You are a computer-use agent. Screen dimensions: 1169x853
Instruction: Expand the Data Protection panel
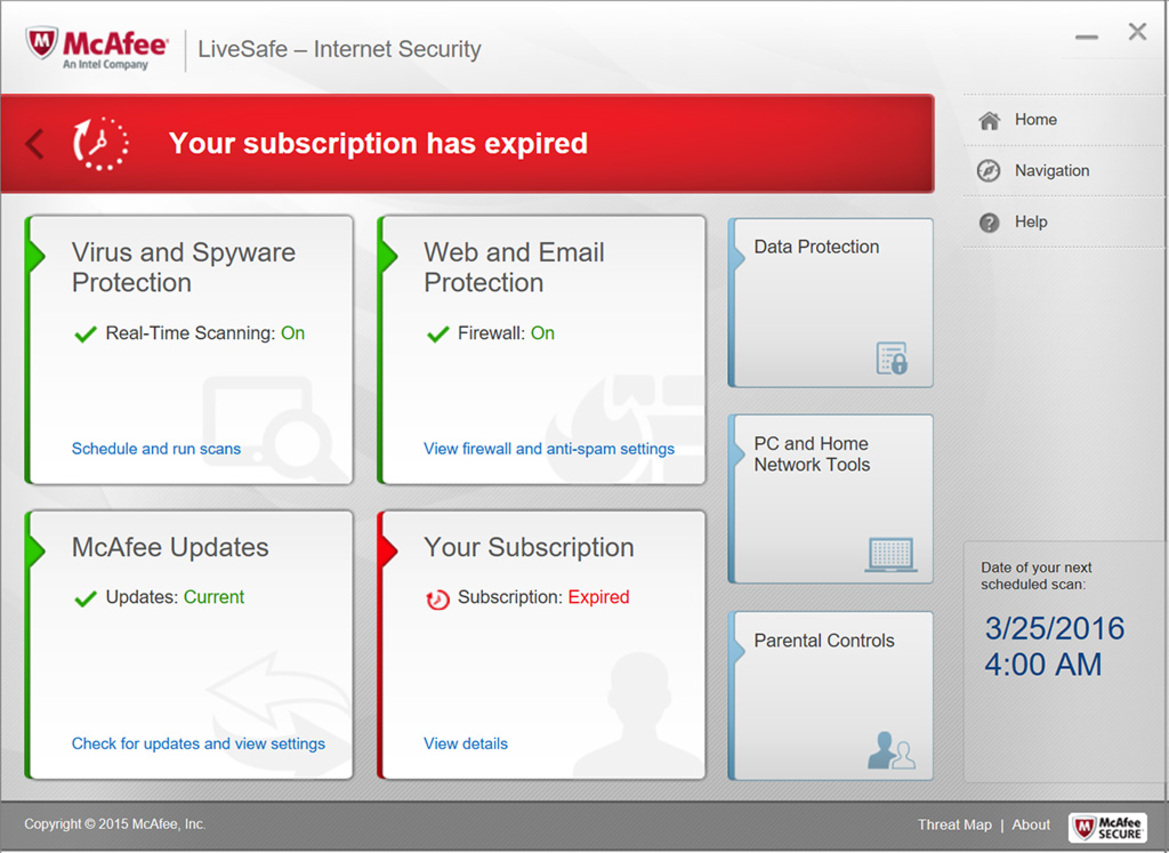point(831,303)
